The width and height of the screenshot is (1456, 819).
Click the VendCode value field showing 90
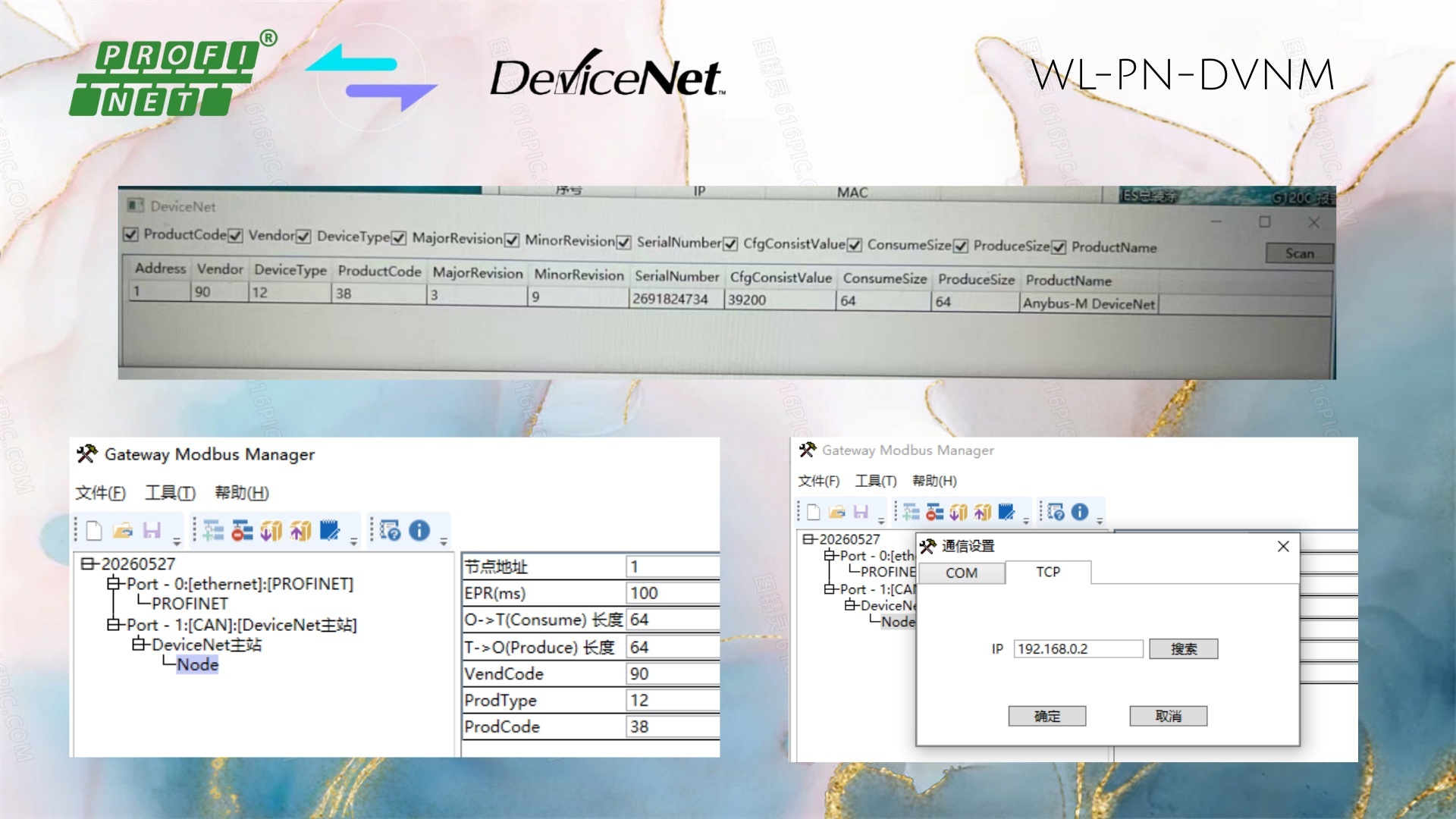point(673,673)
